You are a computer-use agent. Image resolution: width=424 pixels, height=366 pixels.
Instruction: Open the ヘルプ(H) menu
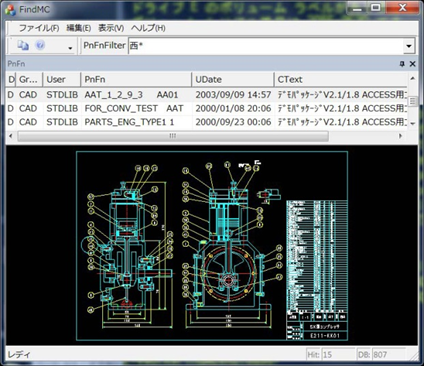pyautogui.click(x=148, y=28)
